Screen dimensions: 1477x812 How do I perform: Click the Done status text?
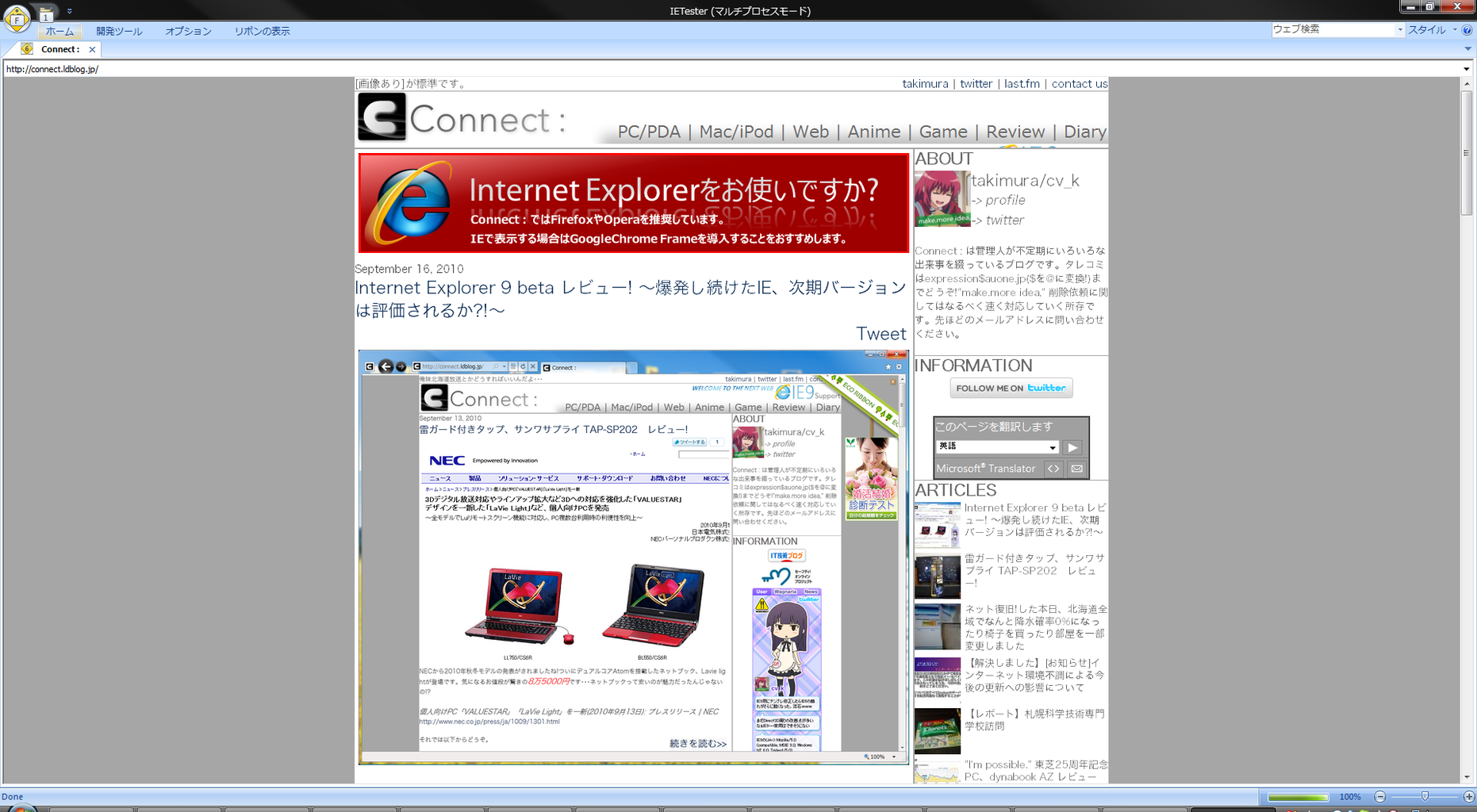13,797
